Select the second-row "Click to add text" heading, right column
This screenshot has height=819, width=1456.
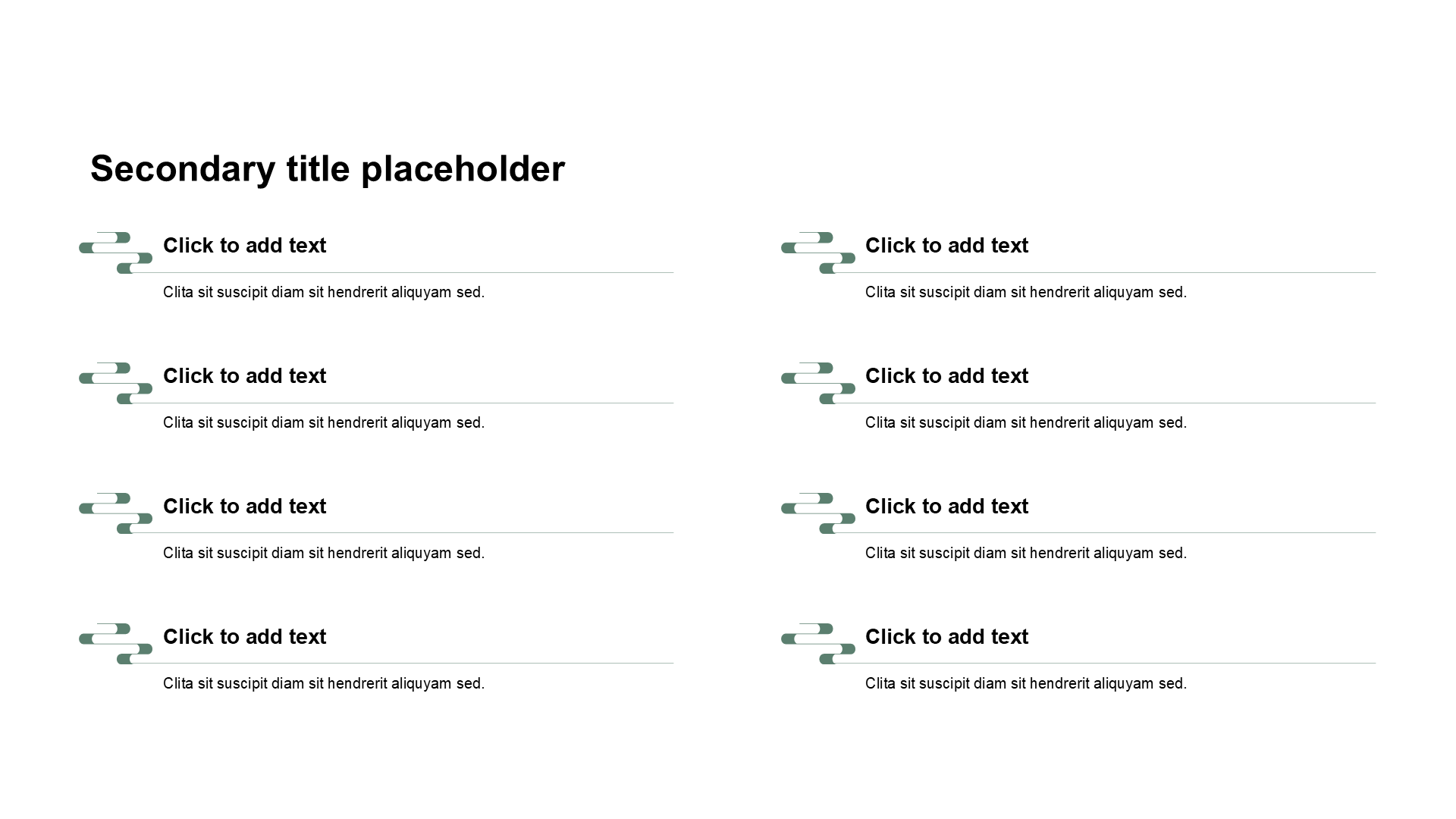point(946,376)
